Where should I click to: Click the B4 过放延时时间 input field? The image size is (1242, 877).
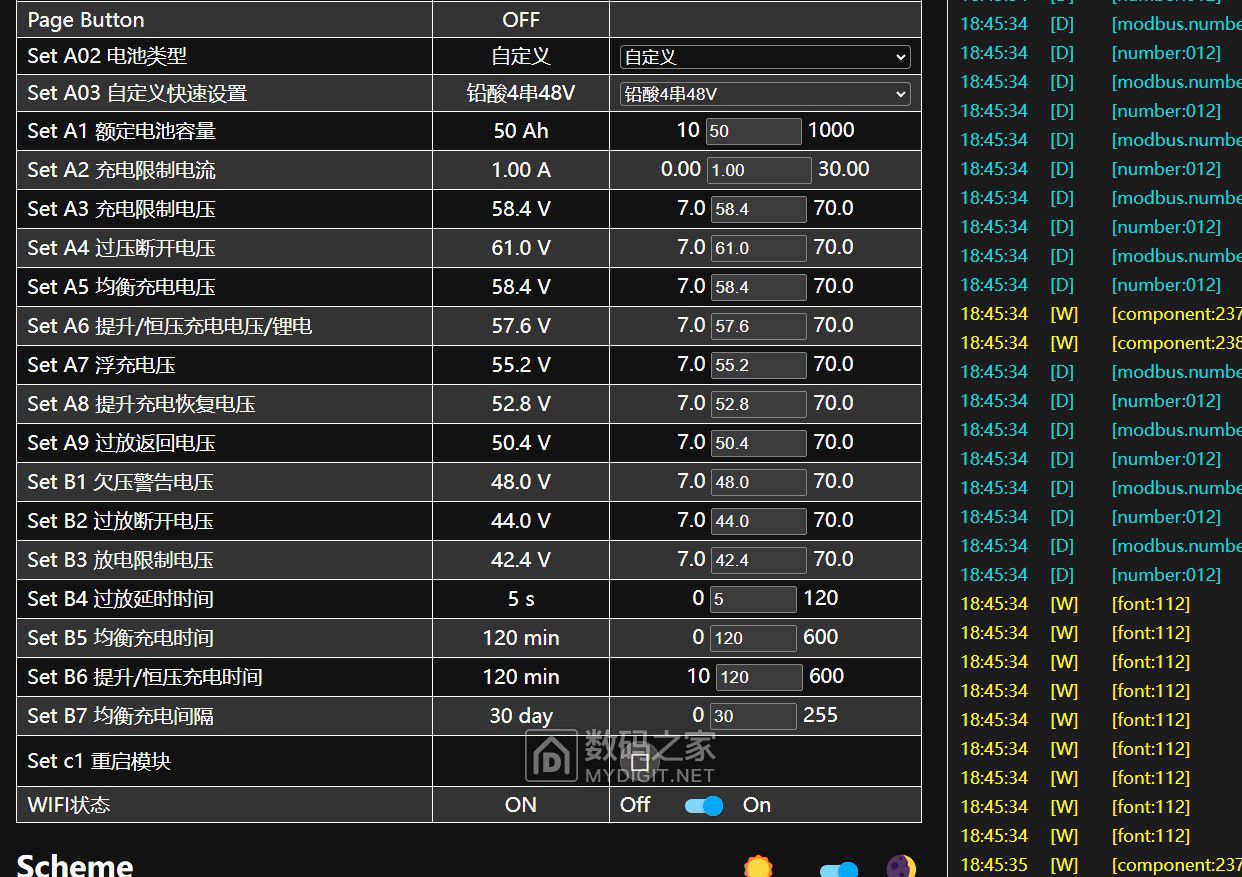point(752,599)
